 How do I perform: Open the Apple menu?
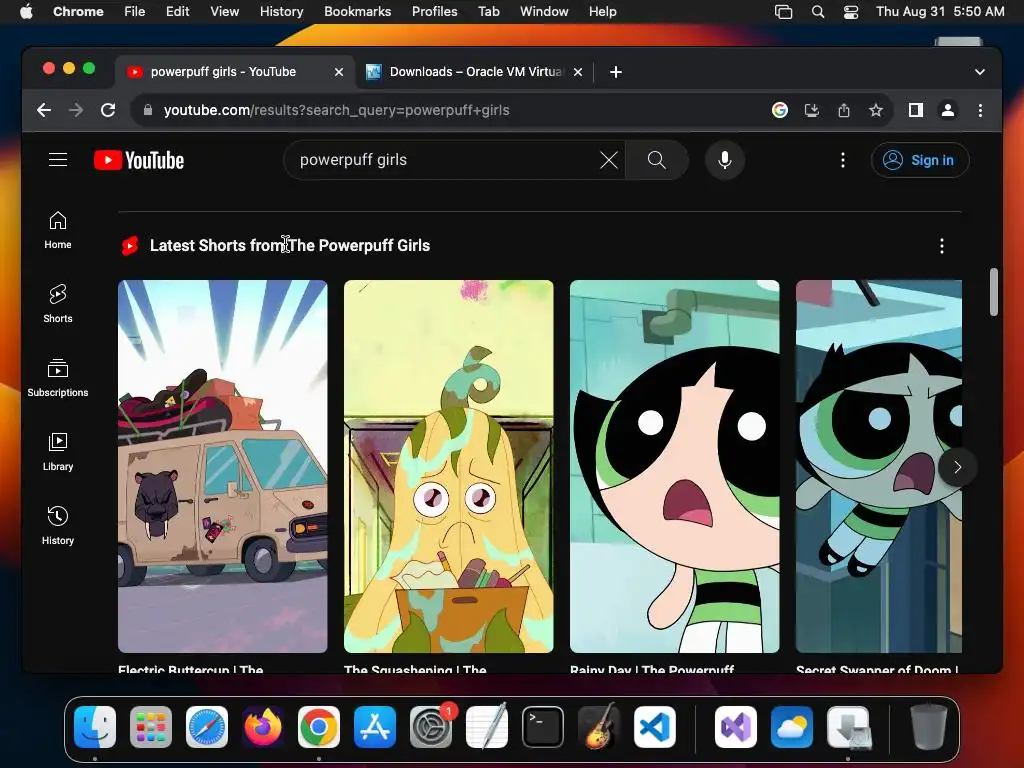pos(26,11)
